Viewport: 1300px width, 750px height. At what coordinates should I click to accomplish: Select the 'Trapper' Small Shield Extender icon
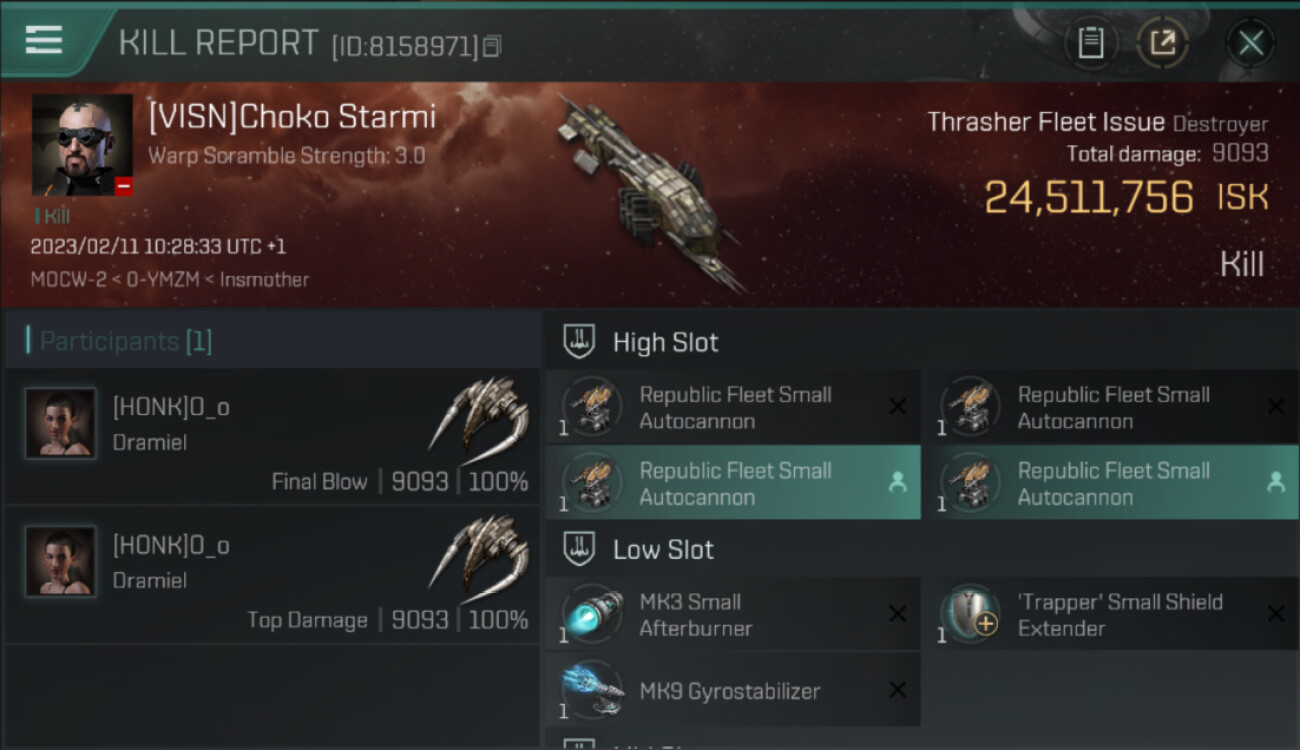pos(970,614)
